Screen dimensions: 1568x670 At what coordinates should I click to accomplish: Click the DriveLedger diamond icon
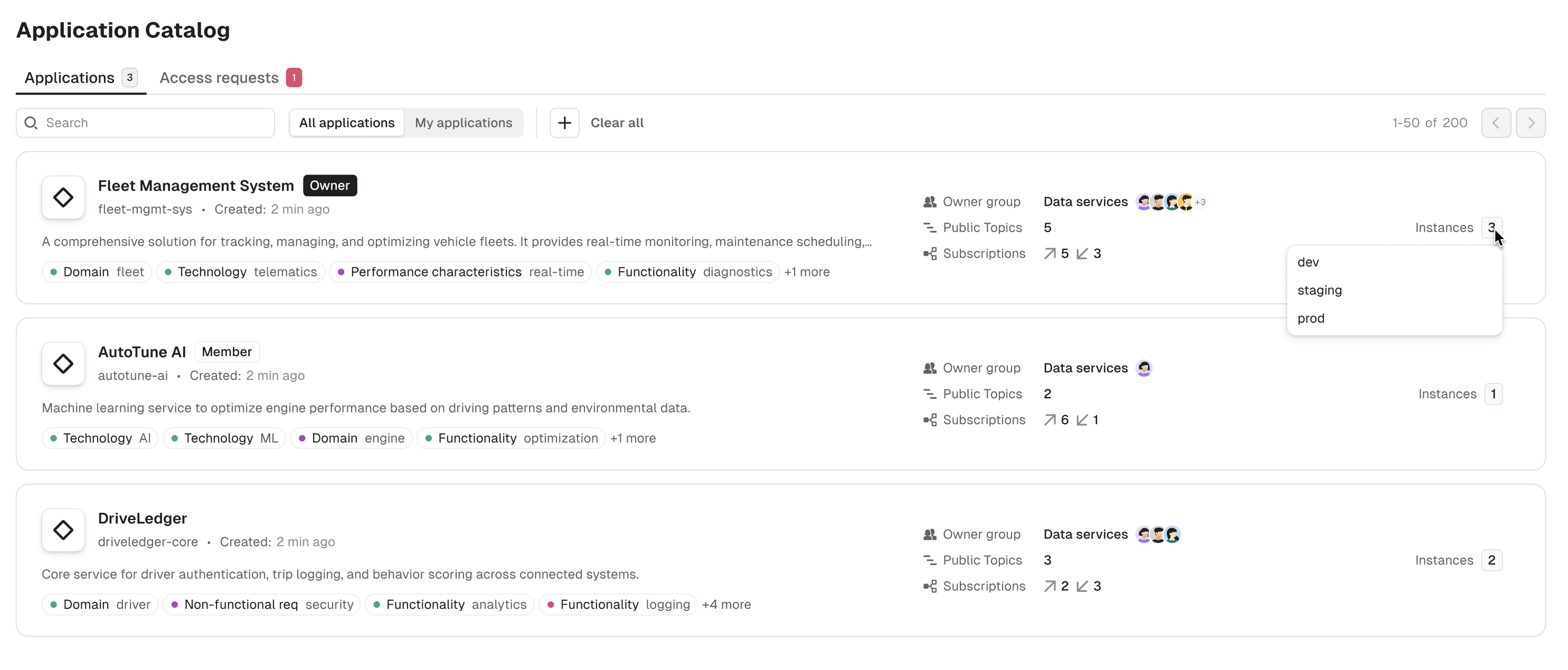click(63, 530)
